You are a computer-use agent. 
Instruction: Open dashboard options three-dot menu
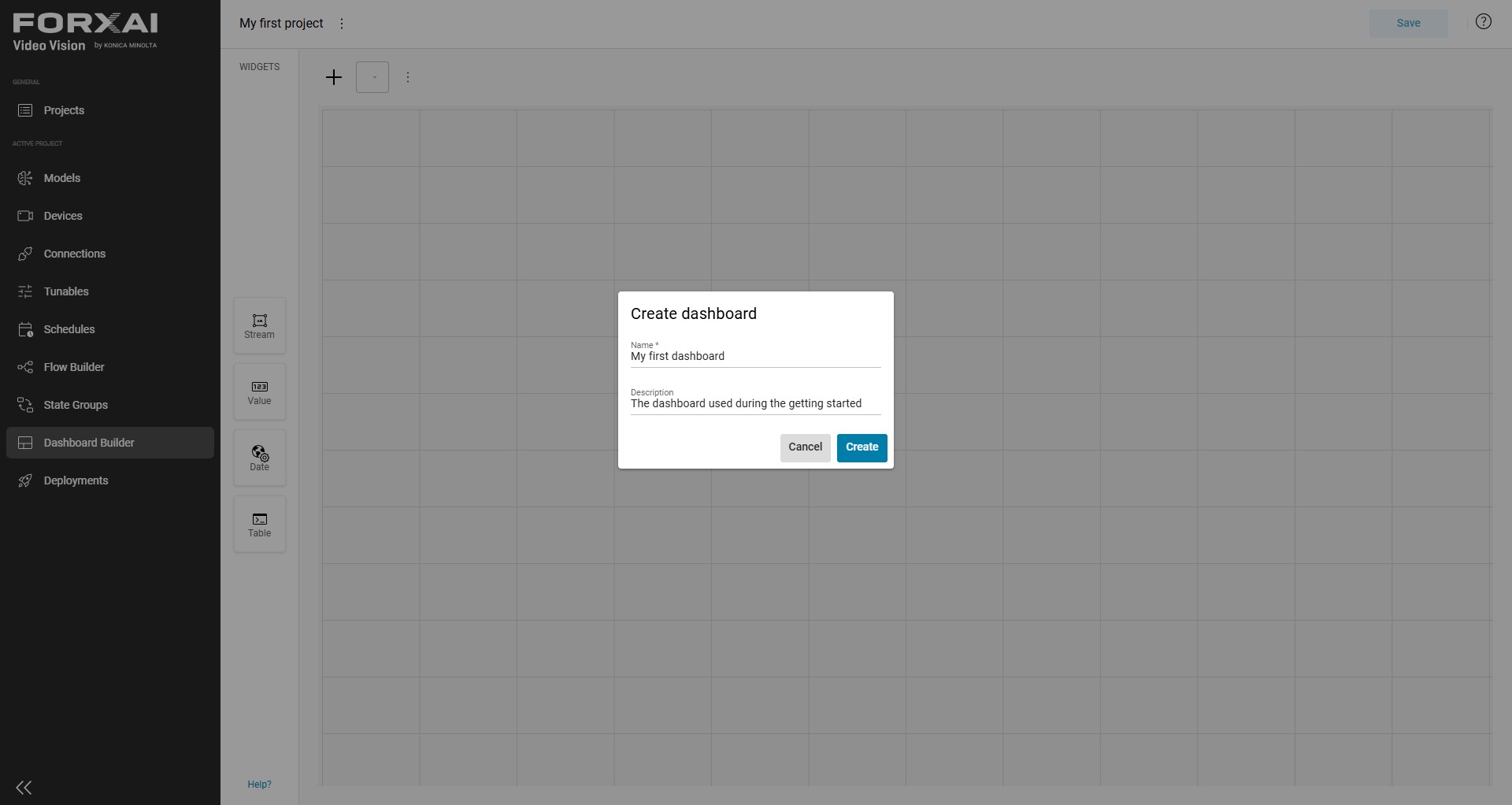coord(408,77)
